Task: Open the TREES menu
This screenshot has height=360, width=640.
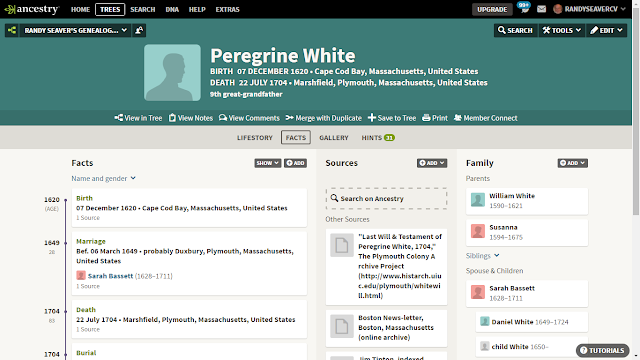Action: tap(110, 9)
